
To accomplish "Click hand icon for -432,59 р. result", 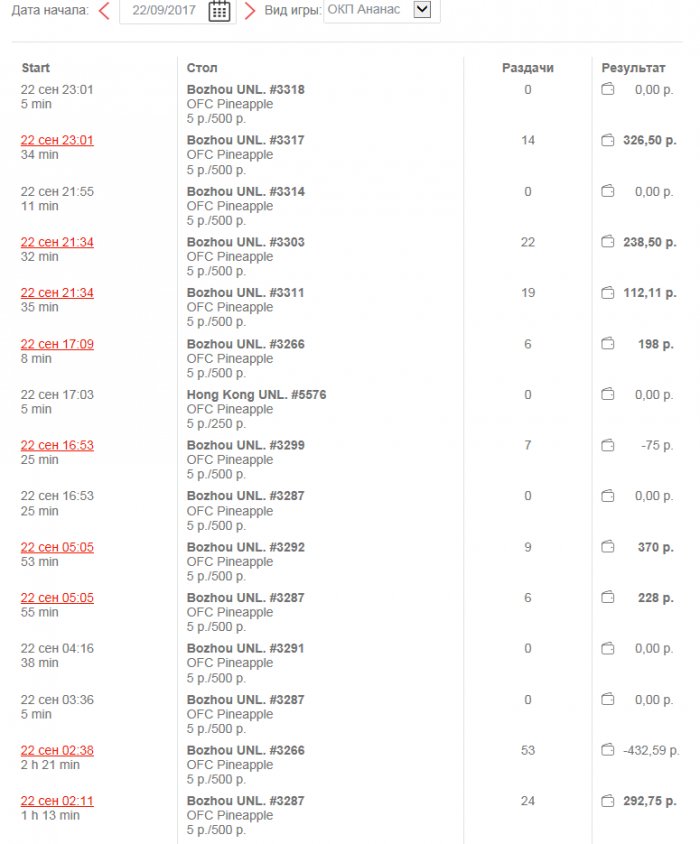I will click(607, 750).
